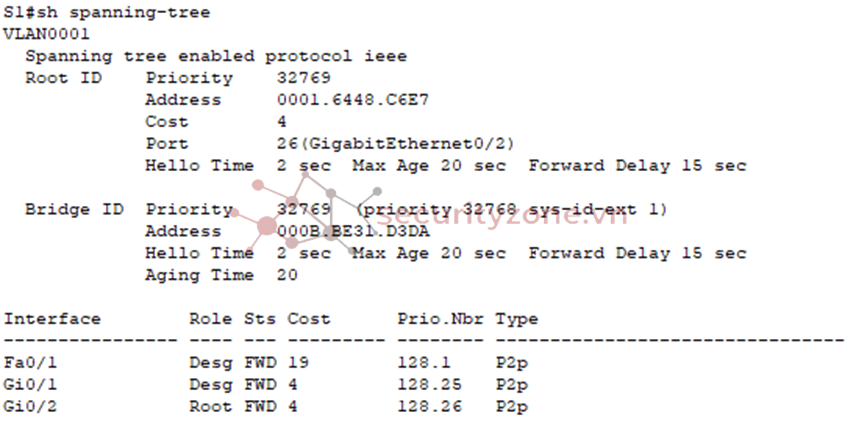Click the port text 26(GigabitEthernet0/2)
The image size is (856, 424).
point(396,144)
